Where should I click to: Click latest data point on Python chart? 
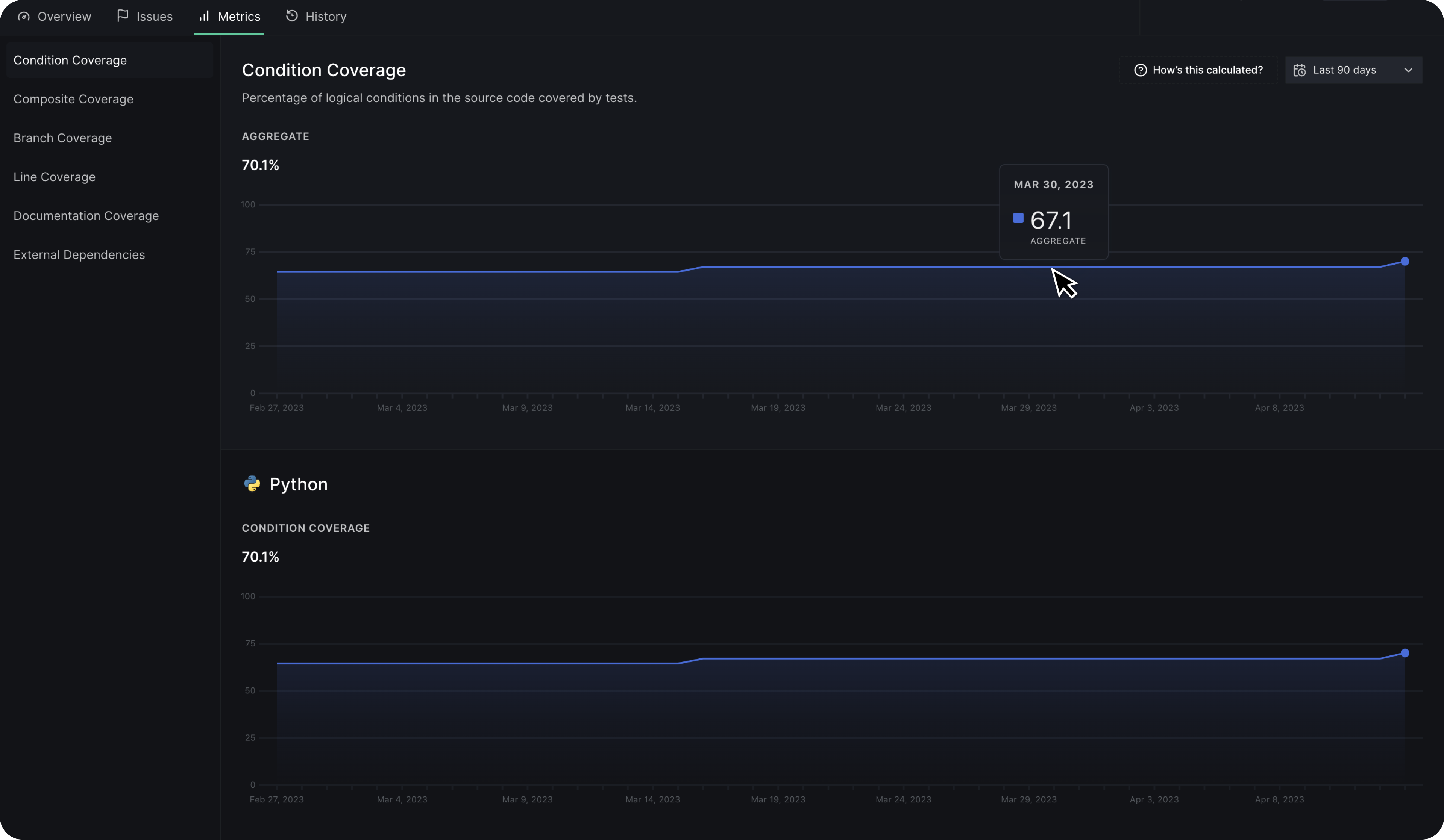(x=1405, y=653)
